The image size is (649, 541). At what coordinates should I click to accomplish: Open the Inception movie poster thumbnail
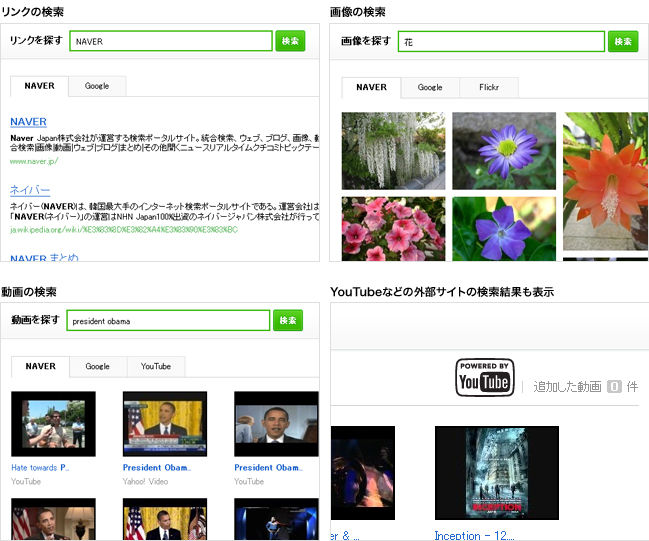point(497,473)
